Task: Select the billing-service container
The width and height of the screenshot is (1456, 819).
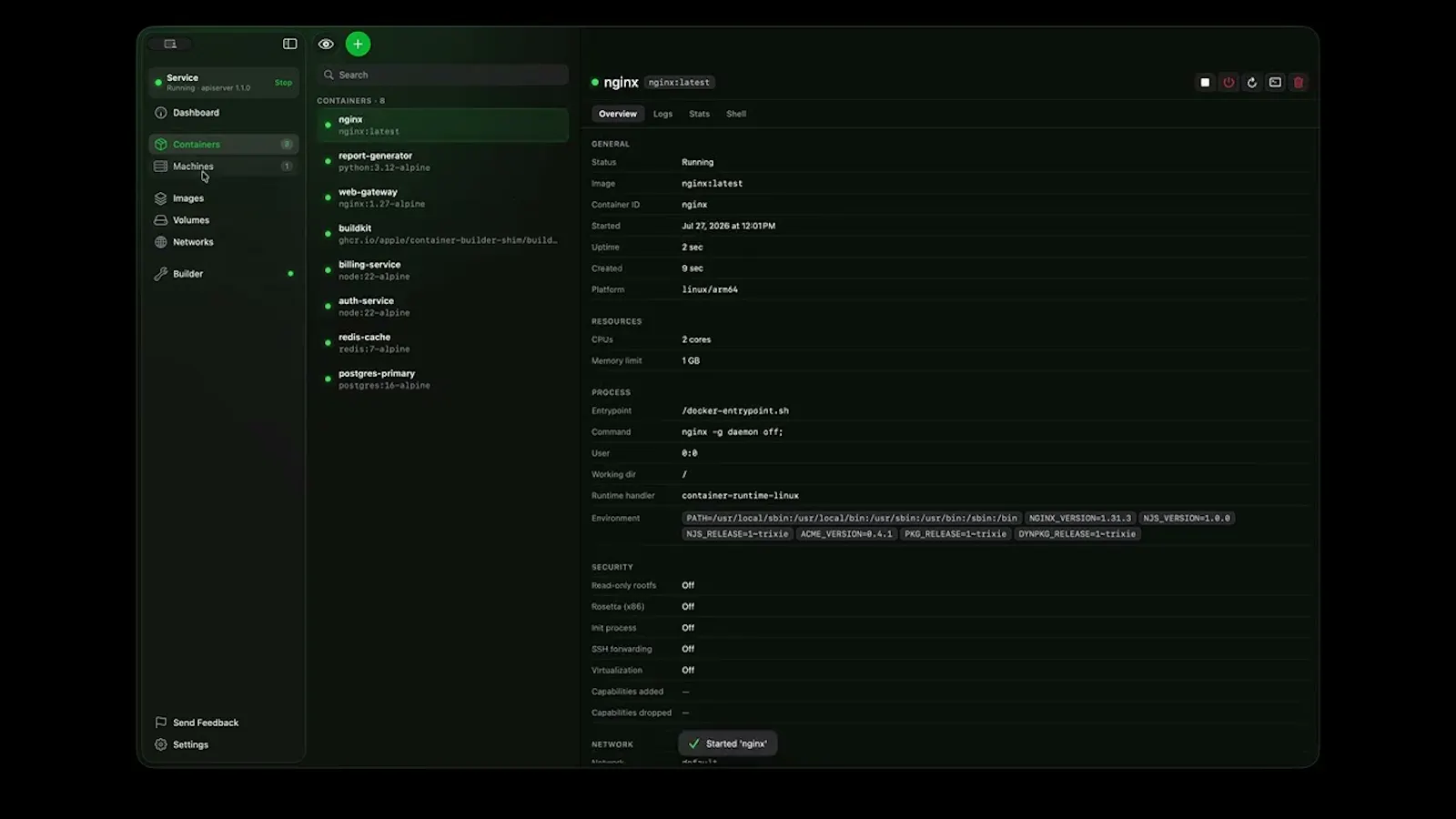Action: pos(443,270)
